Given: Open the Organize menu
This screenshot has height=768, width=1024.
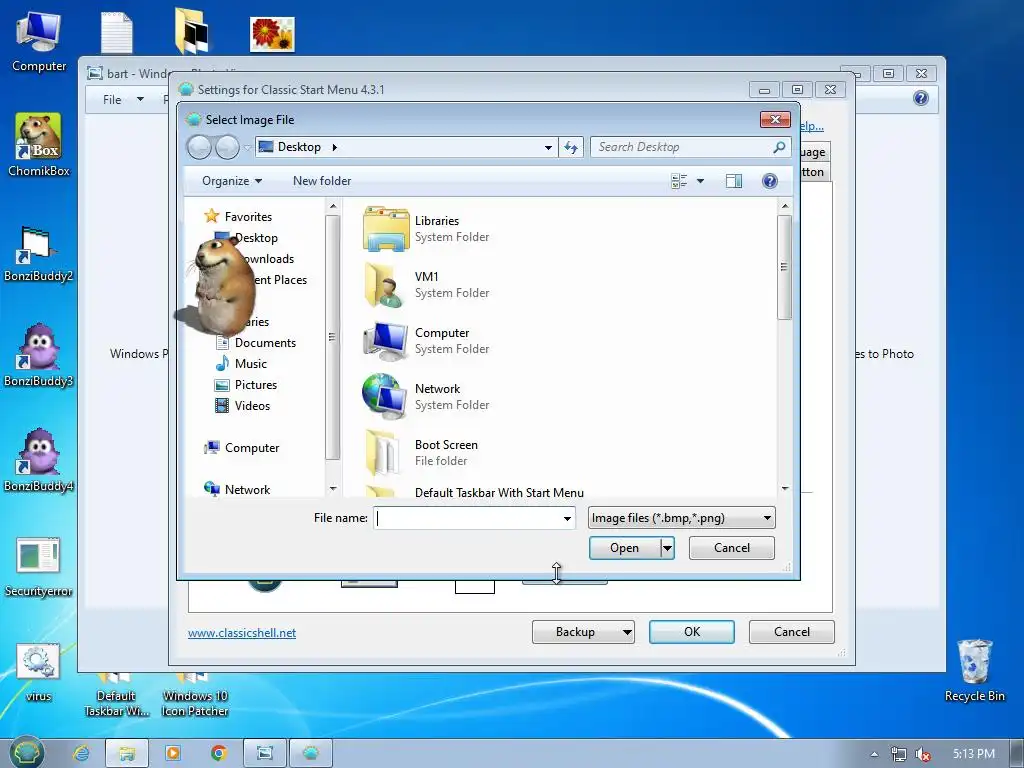Looking at the screenshot, I should pos(232,181).
